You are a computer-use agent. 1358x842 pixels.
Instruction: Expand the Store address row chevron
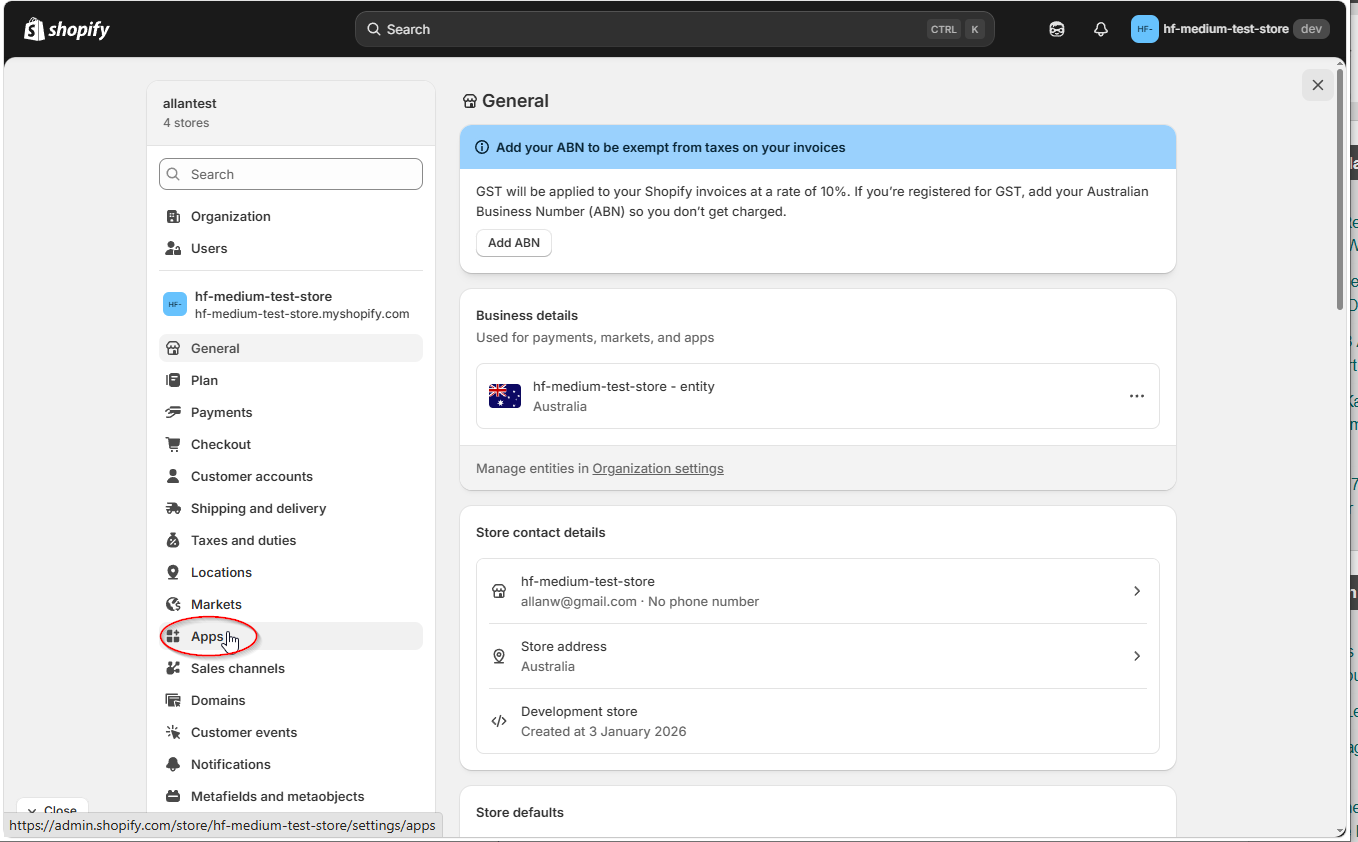(x=1136, y=656)
